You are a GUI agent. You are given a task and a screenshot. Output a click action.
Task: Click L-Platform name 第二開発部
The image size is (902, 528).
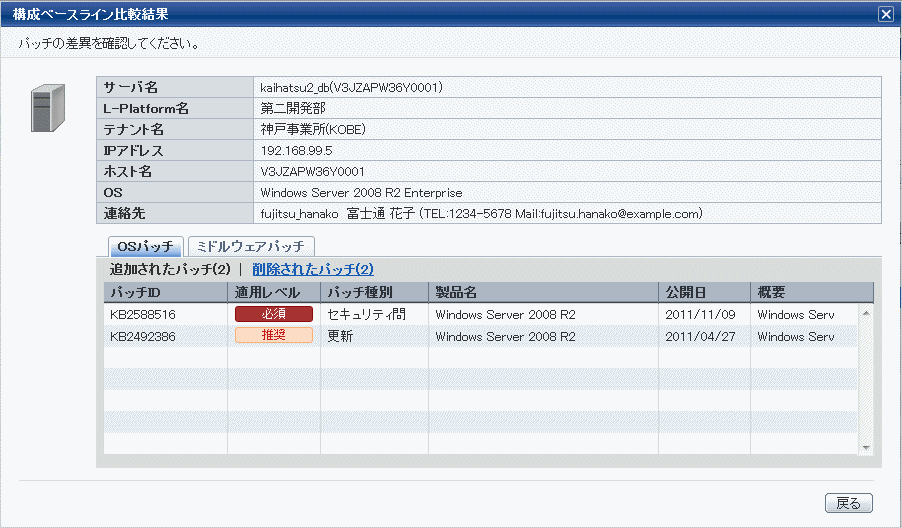click(x=293, y=108)
